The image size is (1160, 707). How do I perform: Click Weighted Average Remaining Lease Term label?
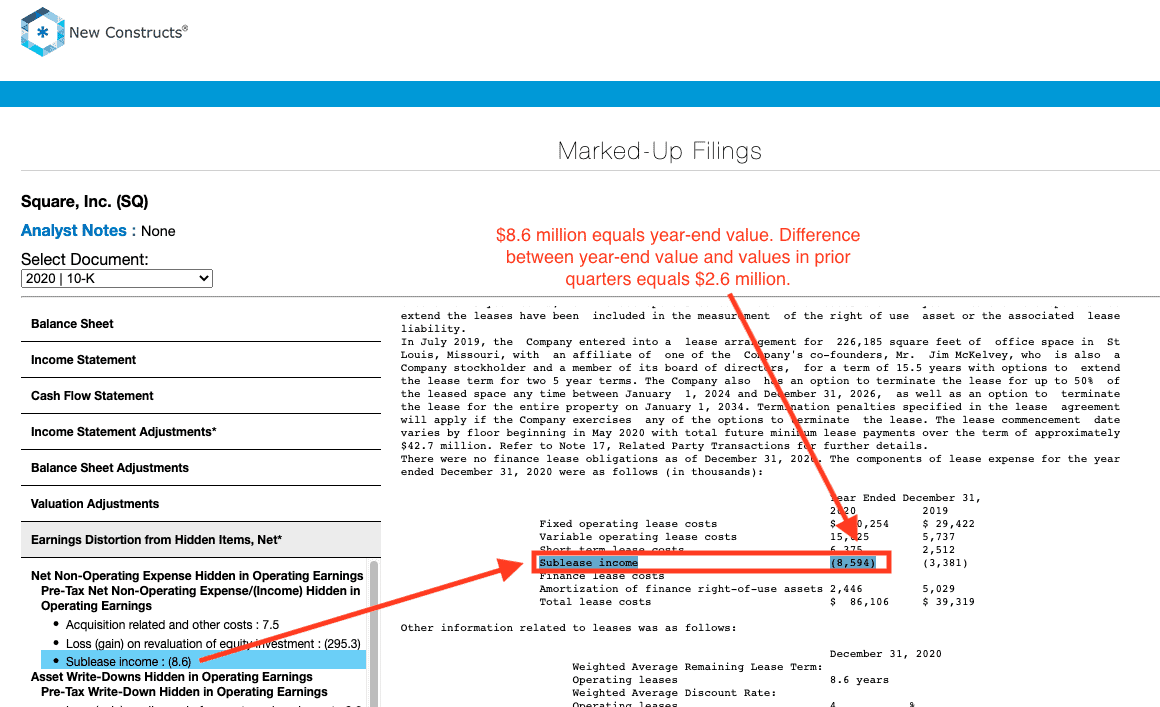[697, 666]
